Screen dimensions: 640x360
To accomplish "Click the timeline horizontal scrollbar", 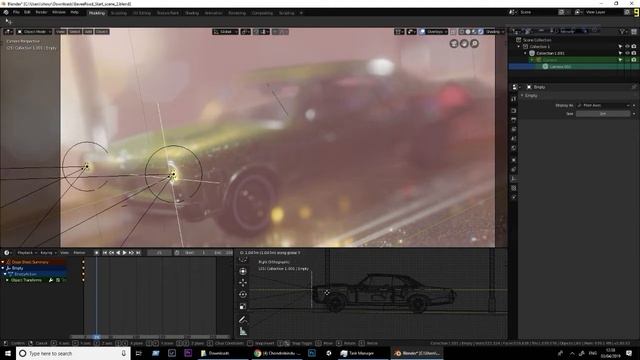I will click(x=151, y=337).
